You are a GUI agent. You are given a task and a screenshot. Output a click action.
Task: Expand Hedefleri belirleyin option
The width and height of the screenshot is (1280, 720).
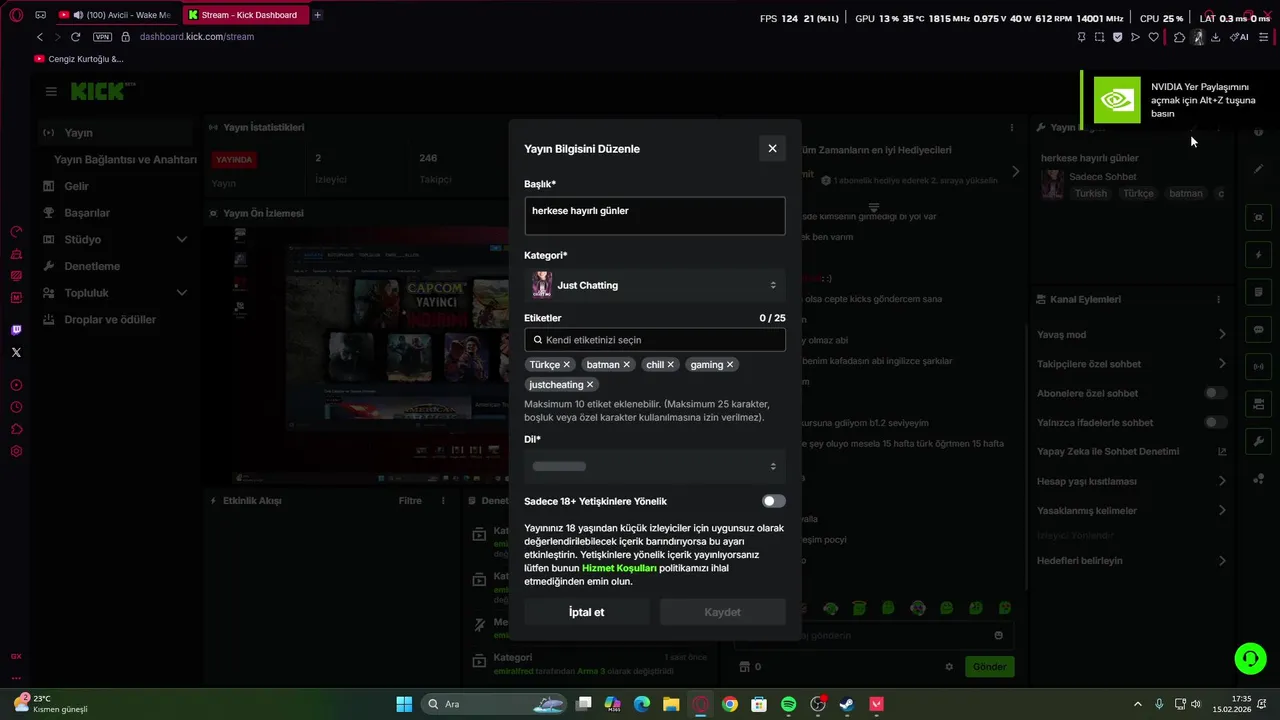pos(1222,561)
